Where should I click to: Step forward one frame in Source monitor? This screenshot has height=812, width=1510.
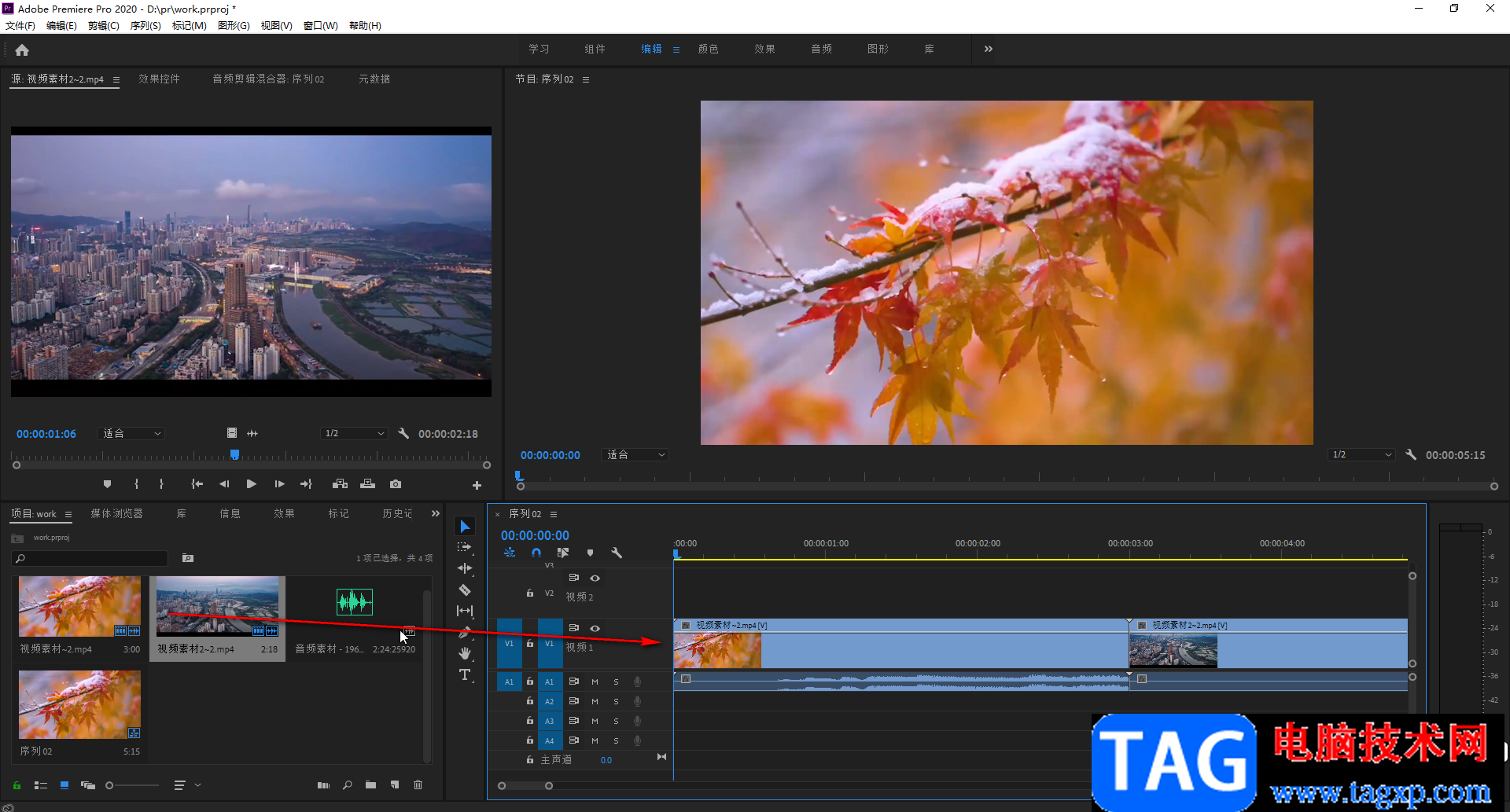[279, 484]
